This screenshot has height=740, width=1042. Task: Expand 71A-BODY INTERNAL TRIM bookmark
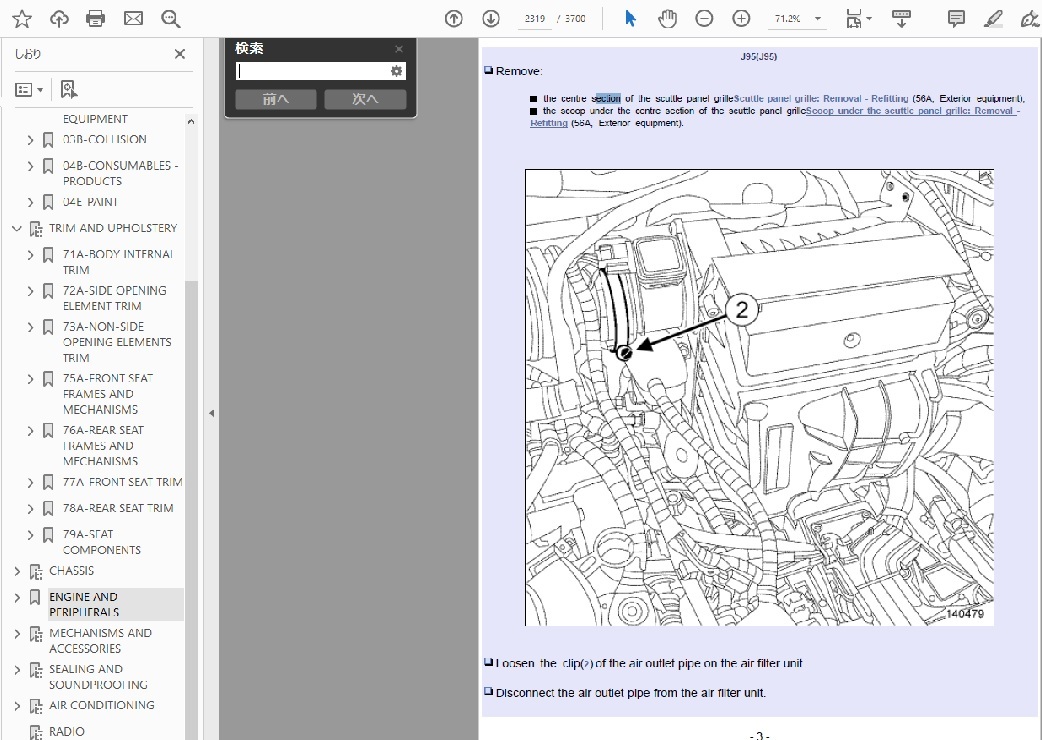(x=30, y=254)
